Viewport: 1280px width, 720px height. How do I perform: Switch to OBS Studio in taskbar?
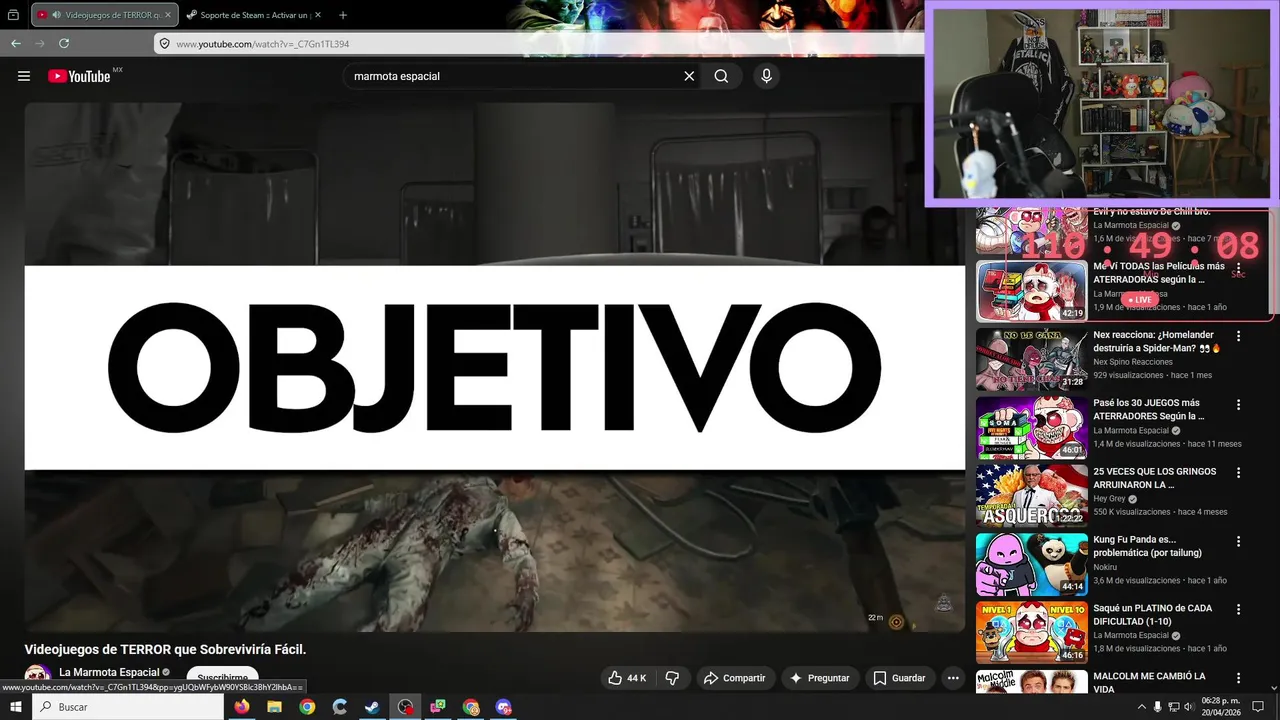(x=405, y=707)
